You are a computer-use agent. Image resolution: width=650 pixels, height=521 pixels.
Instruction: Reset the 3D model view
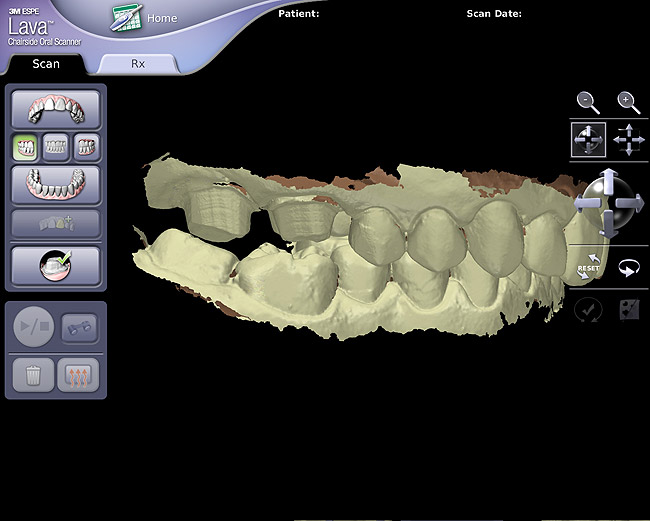click(x=588, y=268)
